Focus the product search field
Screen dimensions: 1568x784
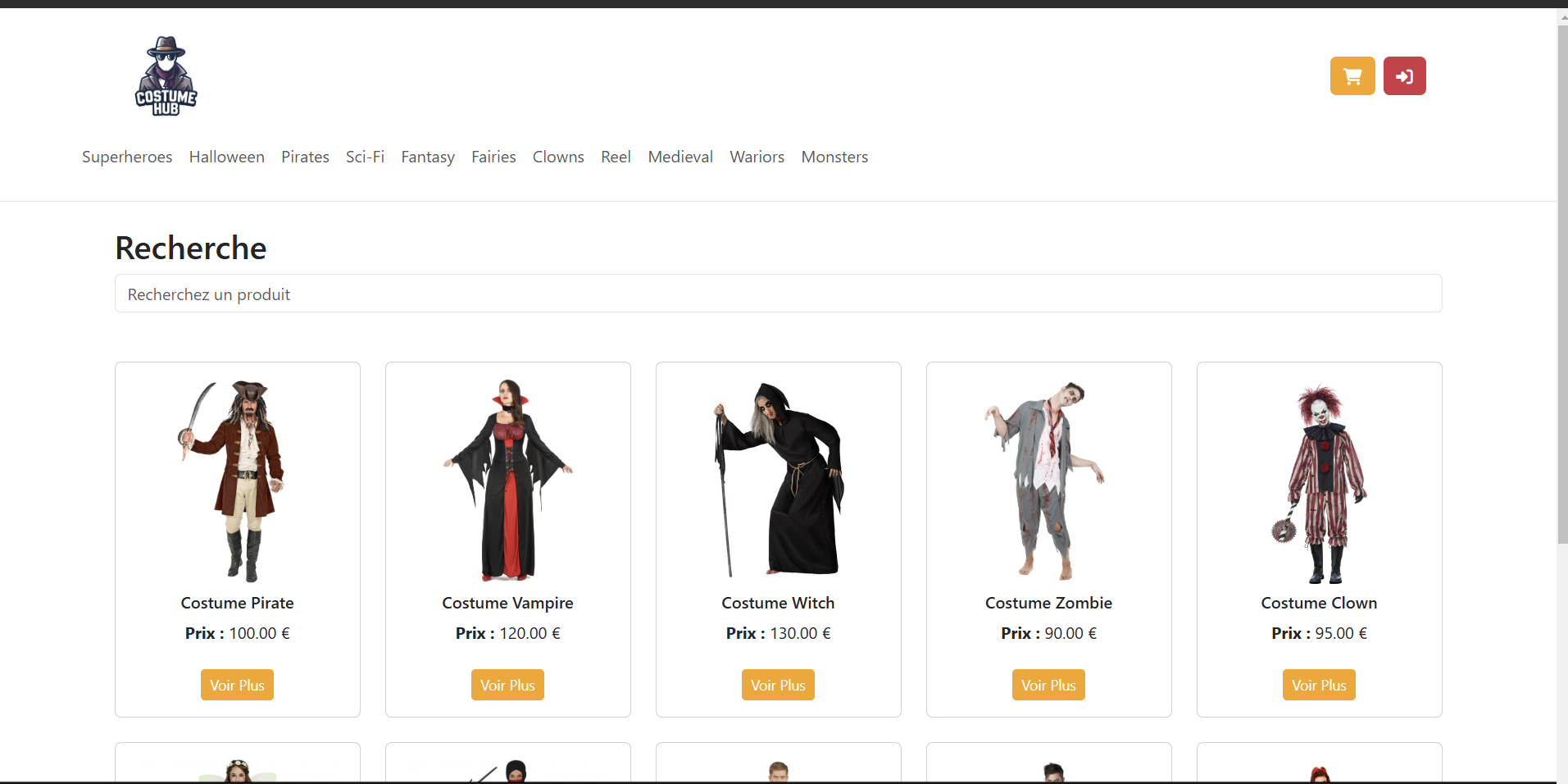778,294
